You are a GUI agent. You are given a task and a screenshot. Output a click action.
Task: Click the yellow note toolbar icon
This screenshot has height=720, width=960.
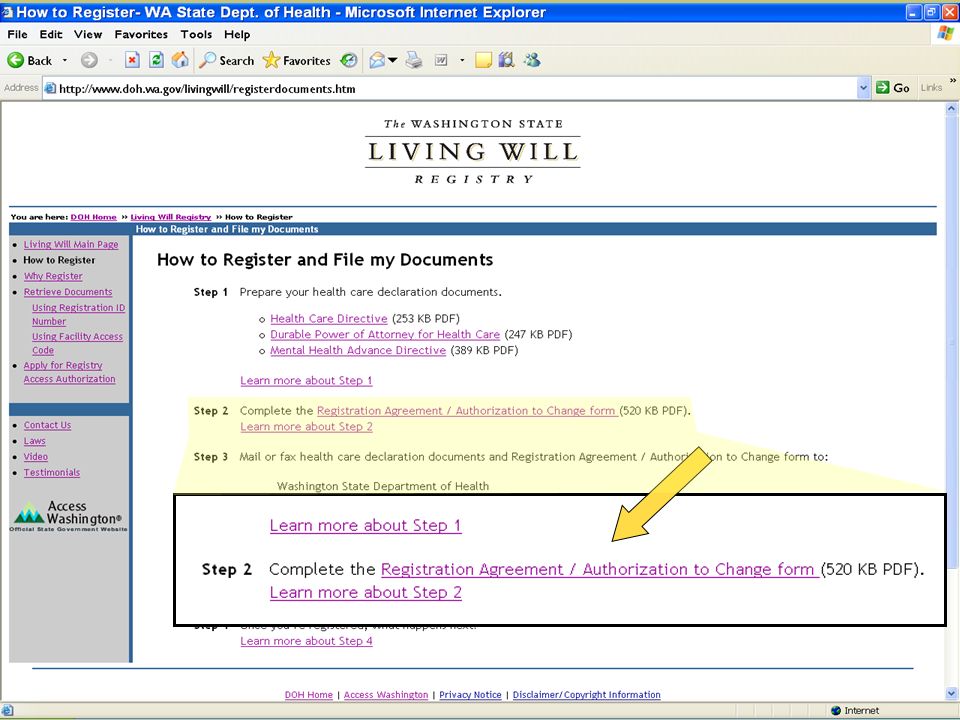pyautogui.click(x=483, y=60)
